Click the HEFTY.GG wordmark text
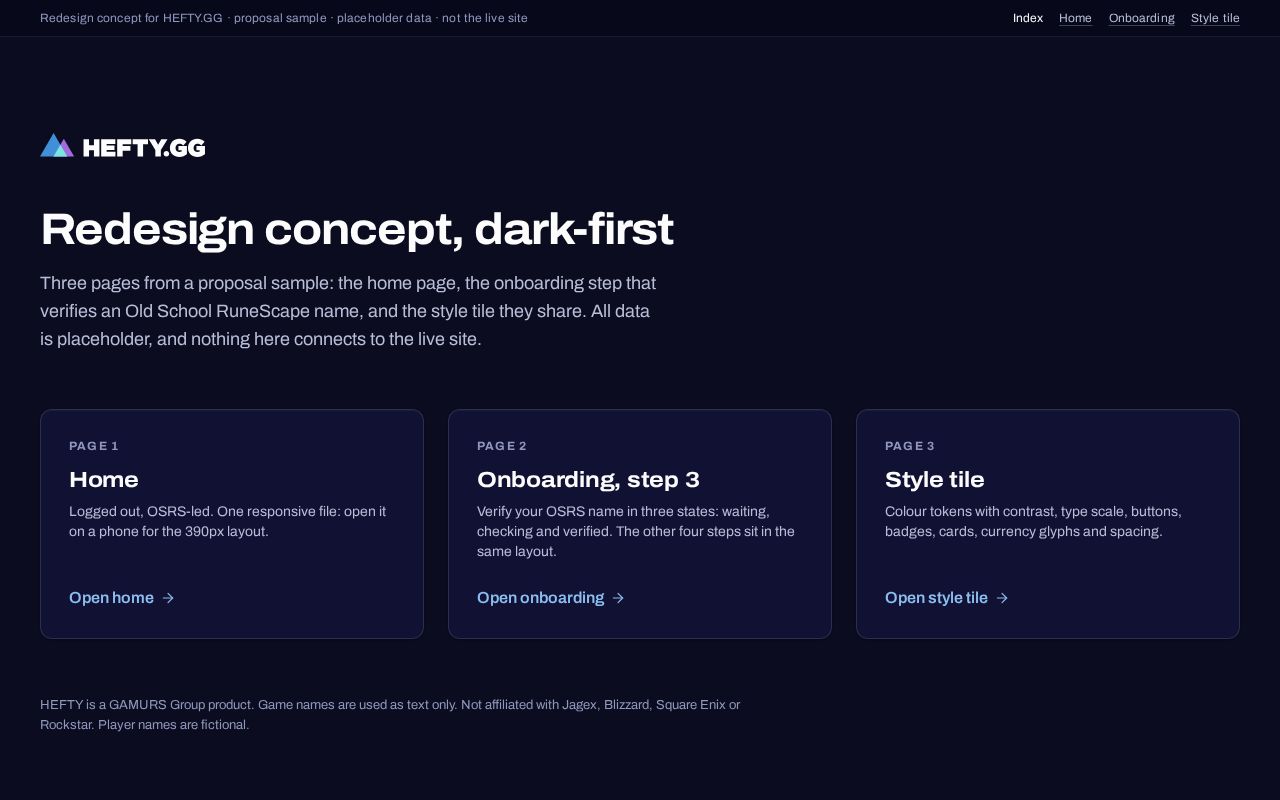 tap(144, 148)
